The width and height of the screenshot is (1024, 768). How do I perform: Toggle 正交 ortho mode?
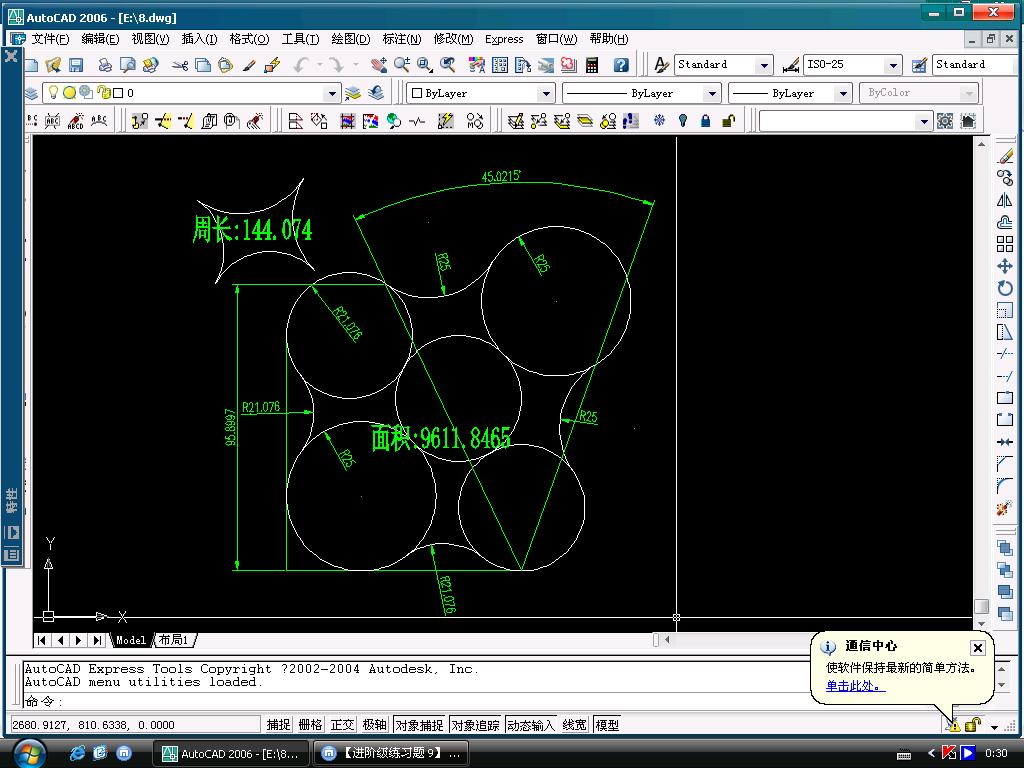pos(342,725)
